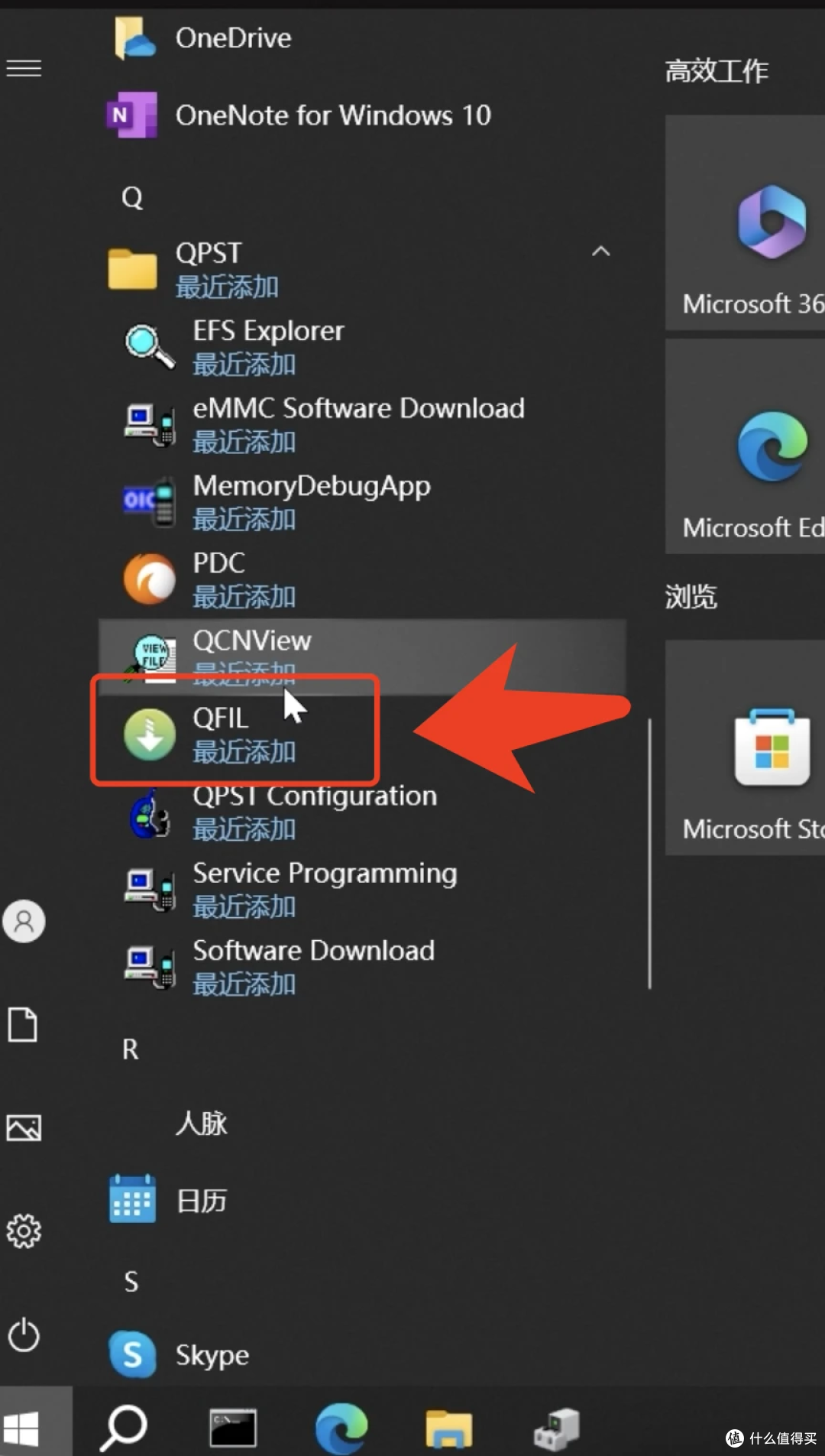This screenshot has height=1456, width=825.
Task: Click the taskbar search magnifier
Action: pyautogui.click(x=124, y=1427)
